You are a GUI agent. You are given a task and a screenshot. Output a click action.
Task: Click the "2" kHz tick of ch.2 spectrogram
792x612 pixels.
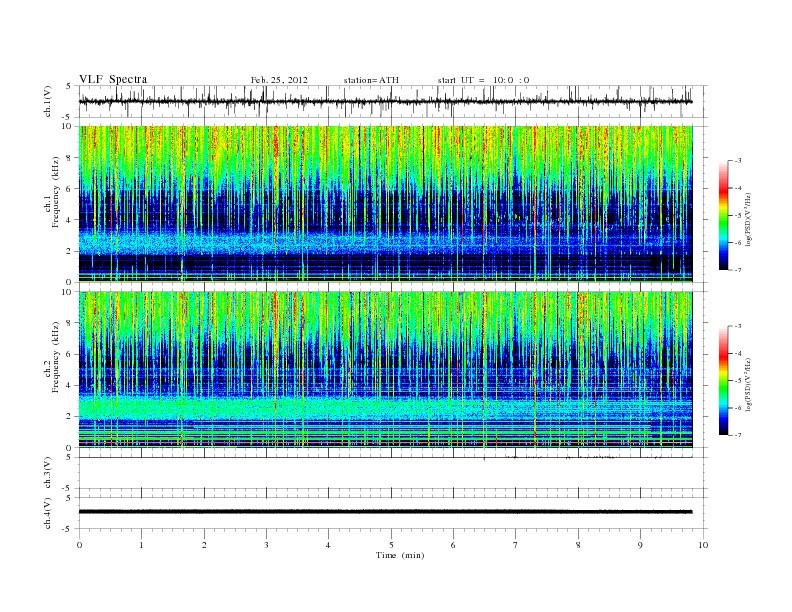70,417
